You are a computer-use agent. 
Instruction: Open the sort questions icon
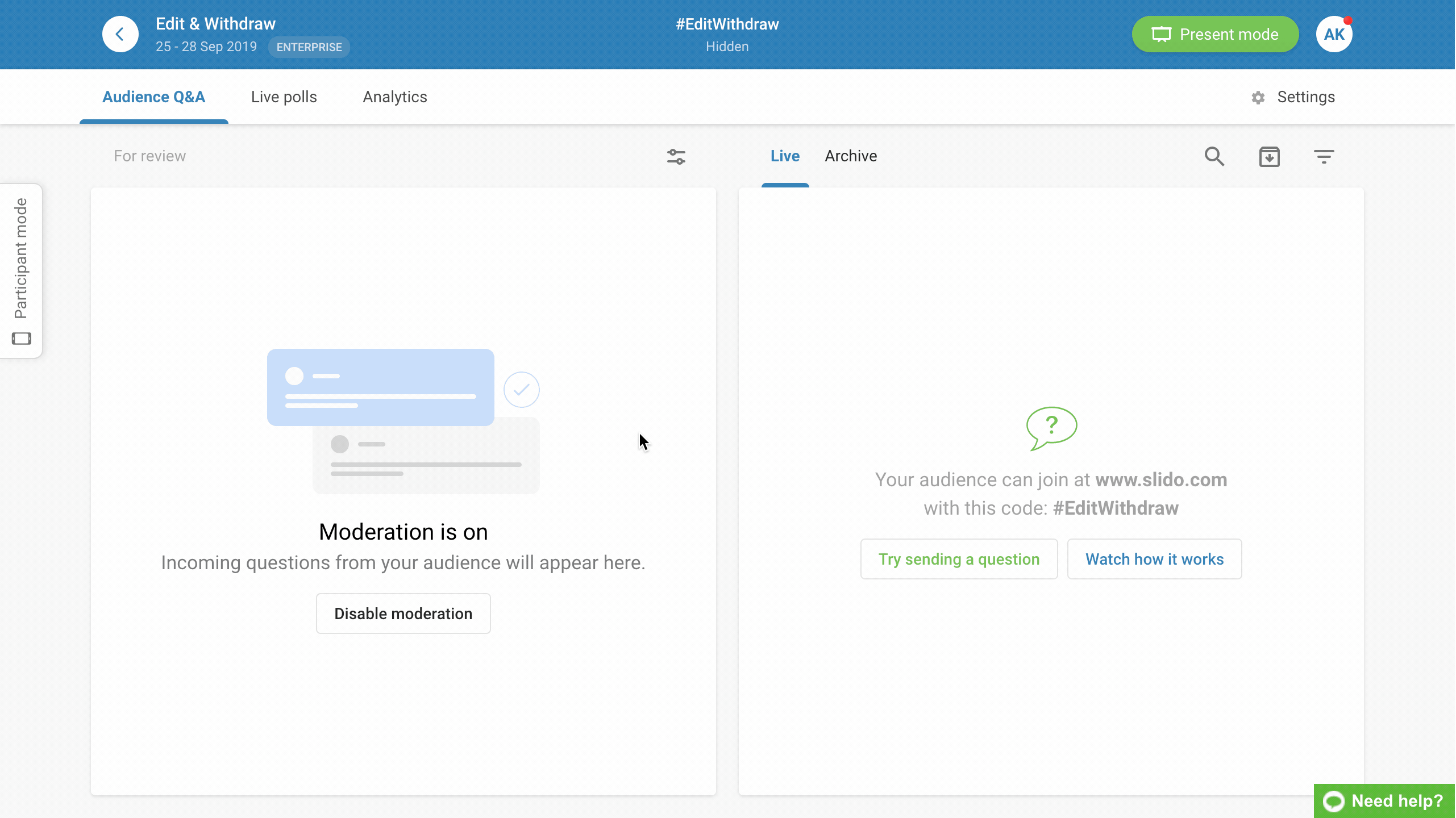click(1324, 156)
